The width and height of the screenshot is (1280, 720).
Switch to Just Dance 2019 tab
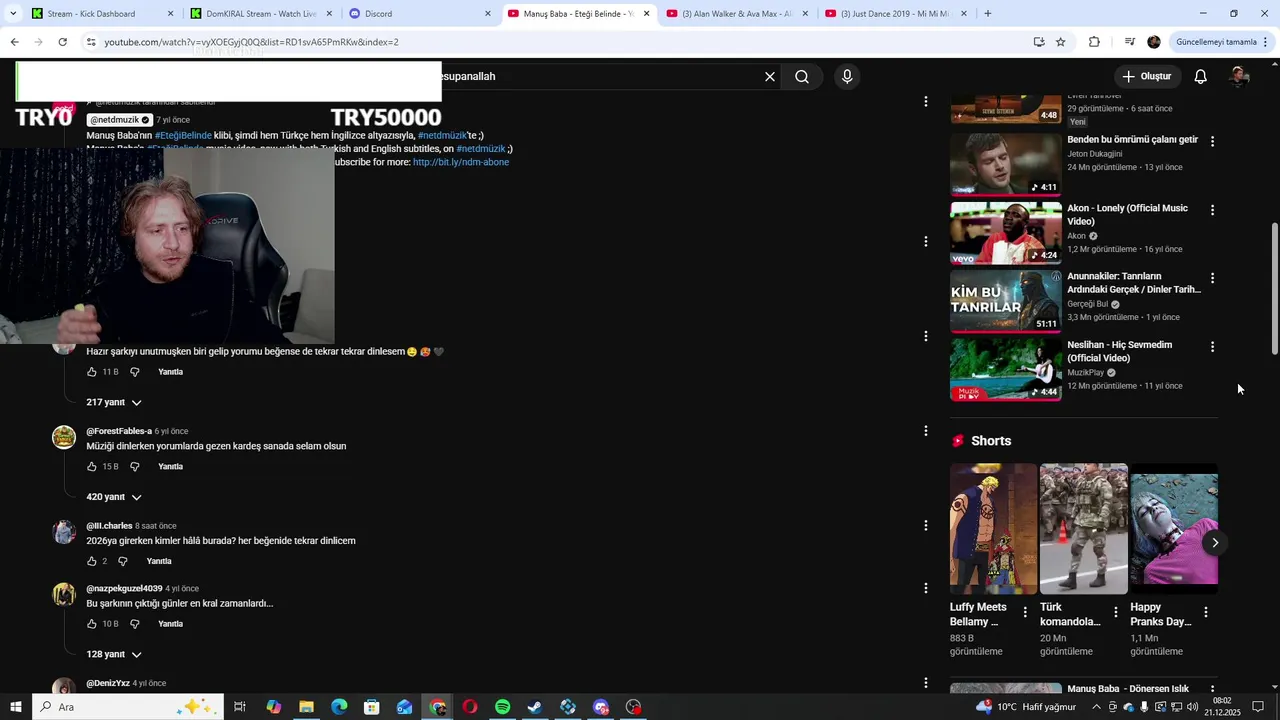click(895, 14)
